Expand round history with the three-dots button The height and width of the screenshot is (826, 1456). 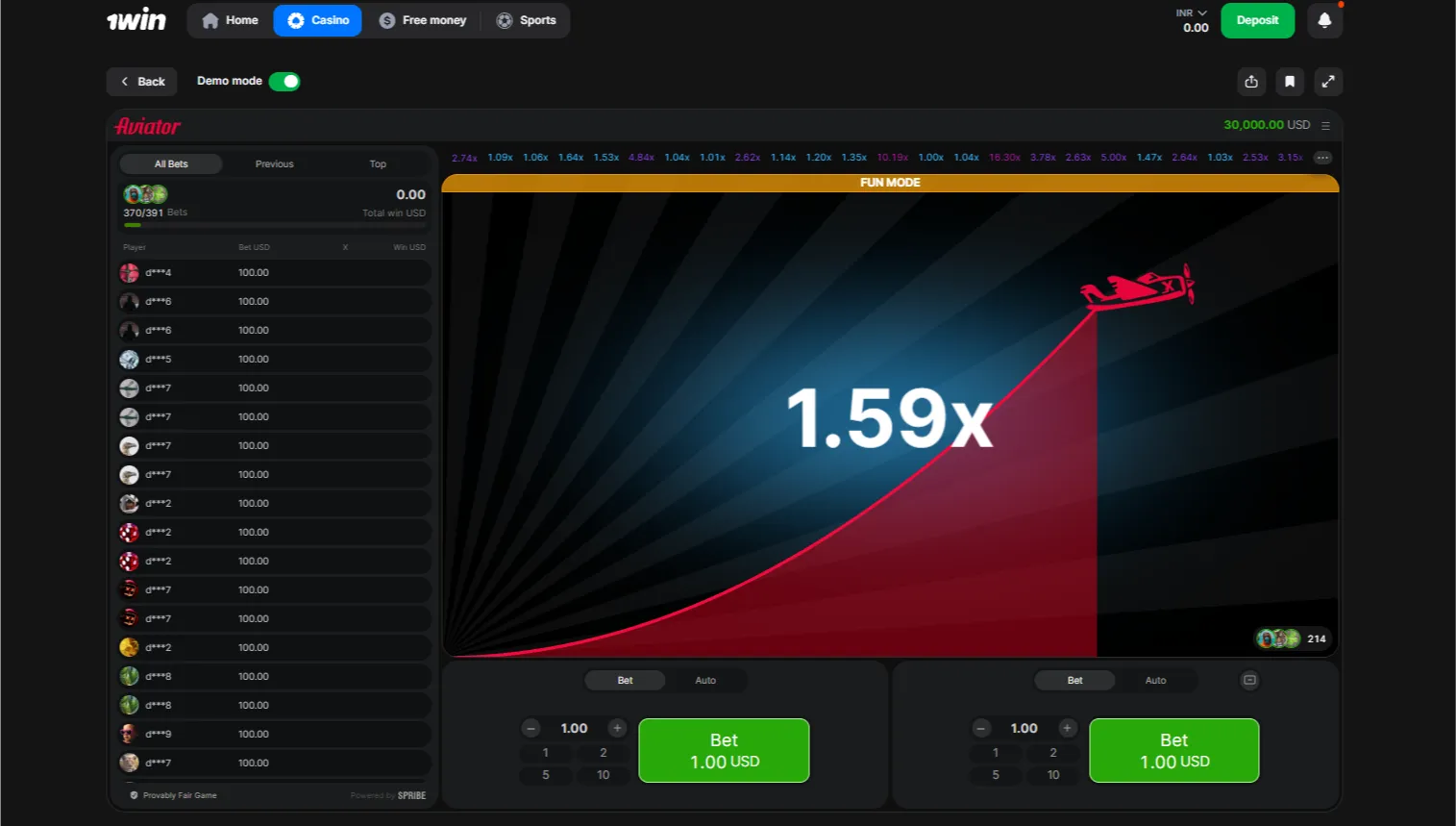[x=1322, y=158]
